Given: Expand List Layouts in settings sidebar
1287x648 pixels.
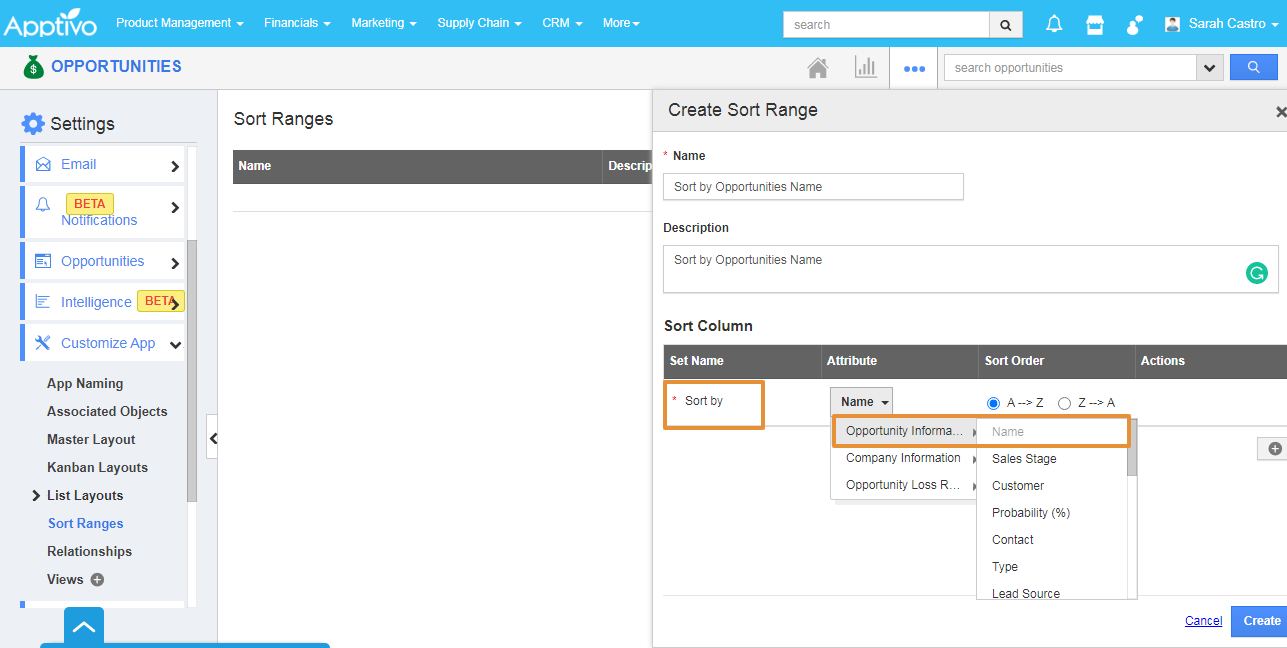Looking at the screenshot, I should (x=37, y=495).
